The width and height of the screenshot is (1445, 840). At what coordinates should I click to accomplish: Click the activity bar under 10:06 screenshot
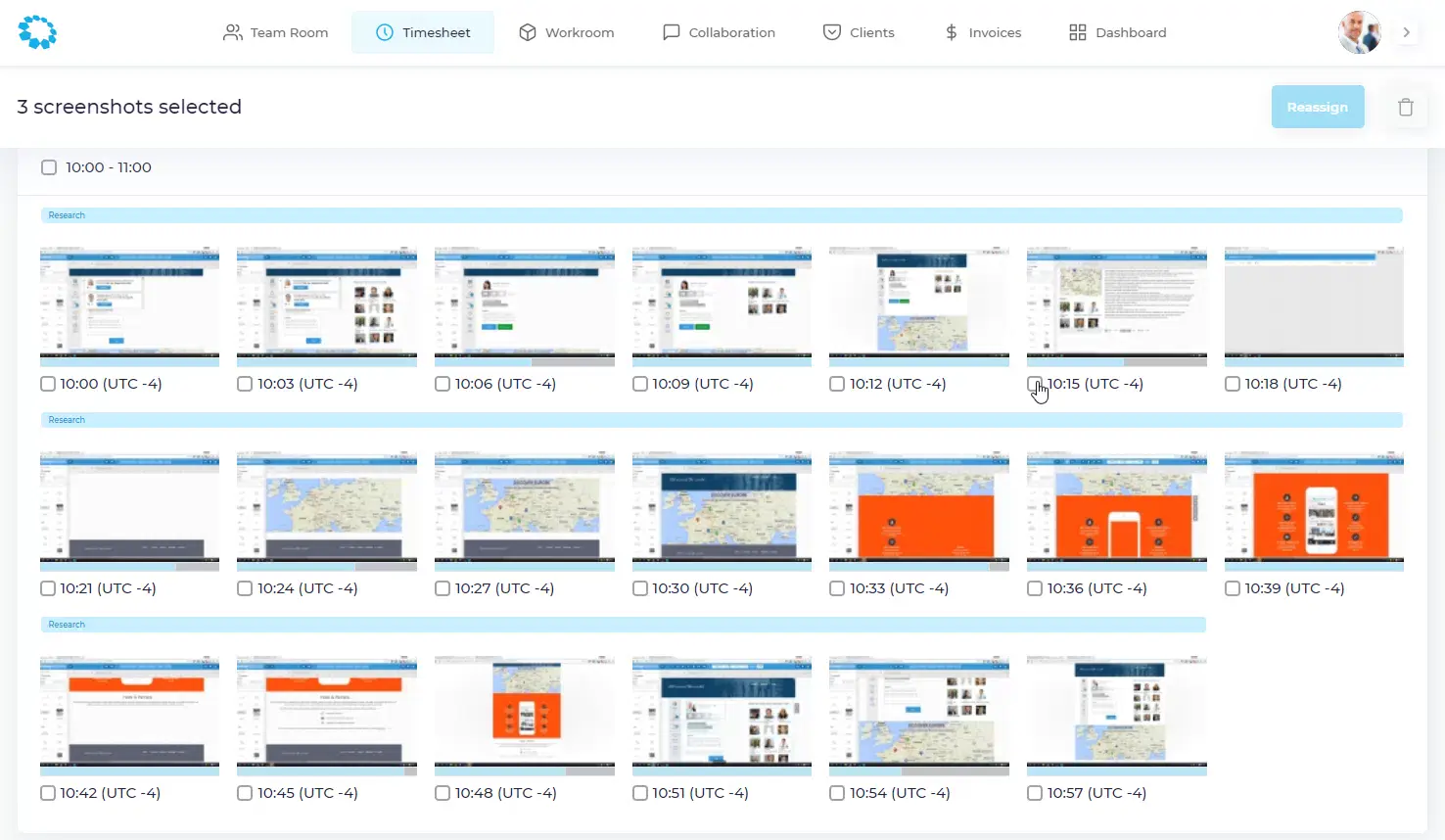click(x=524, y=362)
